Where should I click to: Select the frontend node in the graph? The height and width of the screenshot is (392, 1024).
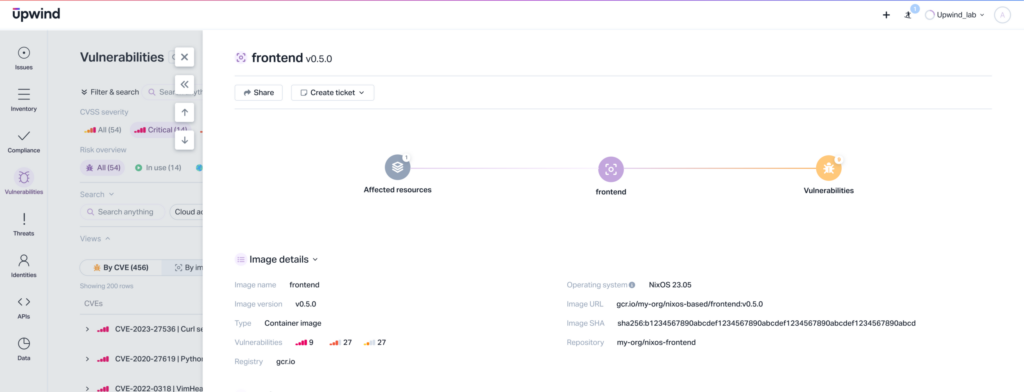click(x=611, y=169)
